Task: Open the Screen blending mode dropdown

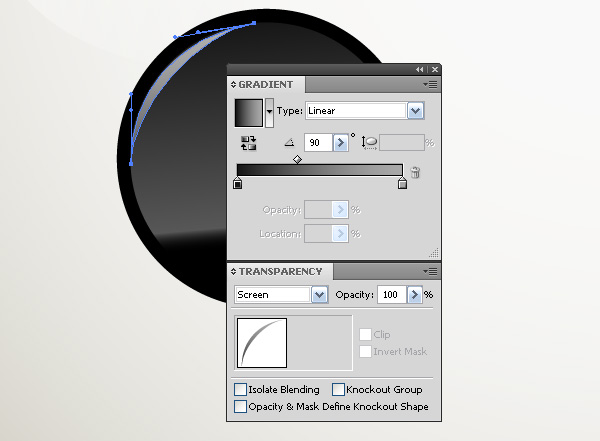Action: (x=320, y=295)
